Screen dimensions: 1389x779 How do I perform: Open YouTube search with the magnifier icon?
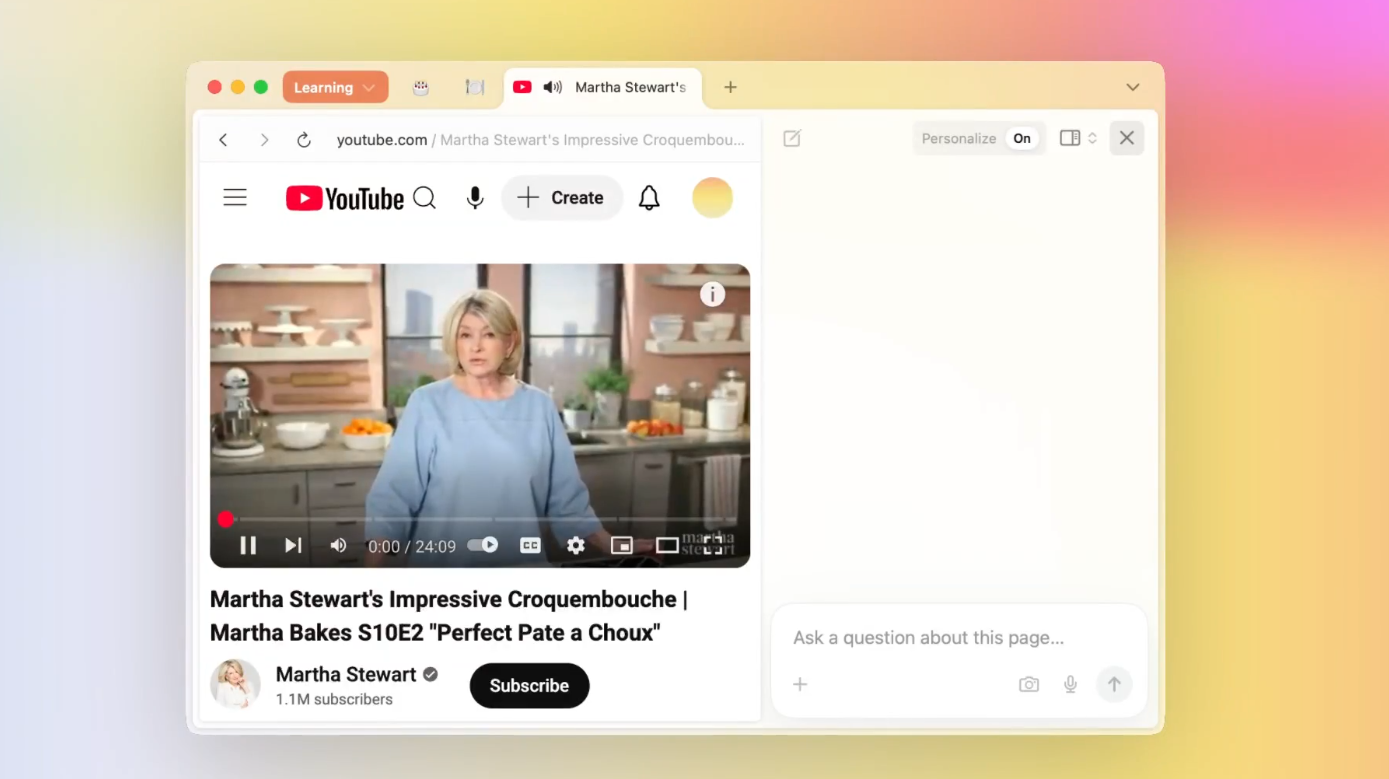pyautogui.click(x=425, y=198)
